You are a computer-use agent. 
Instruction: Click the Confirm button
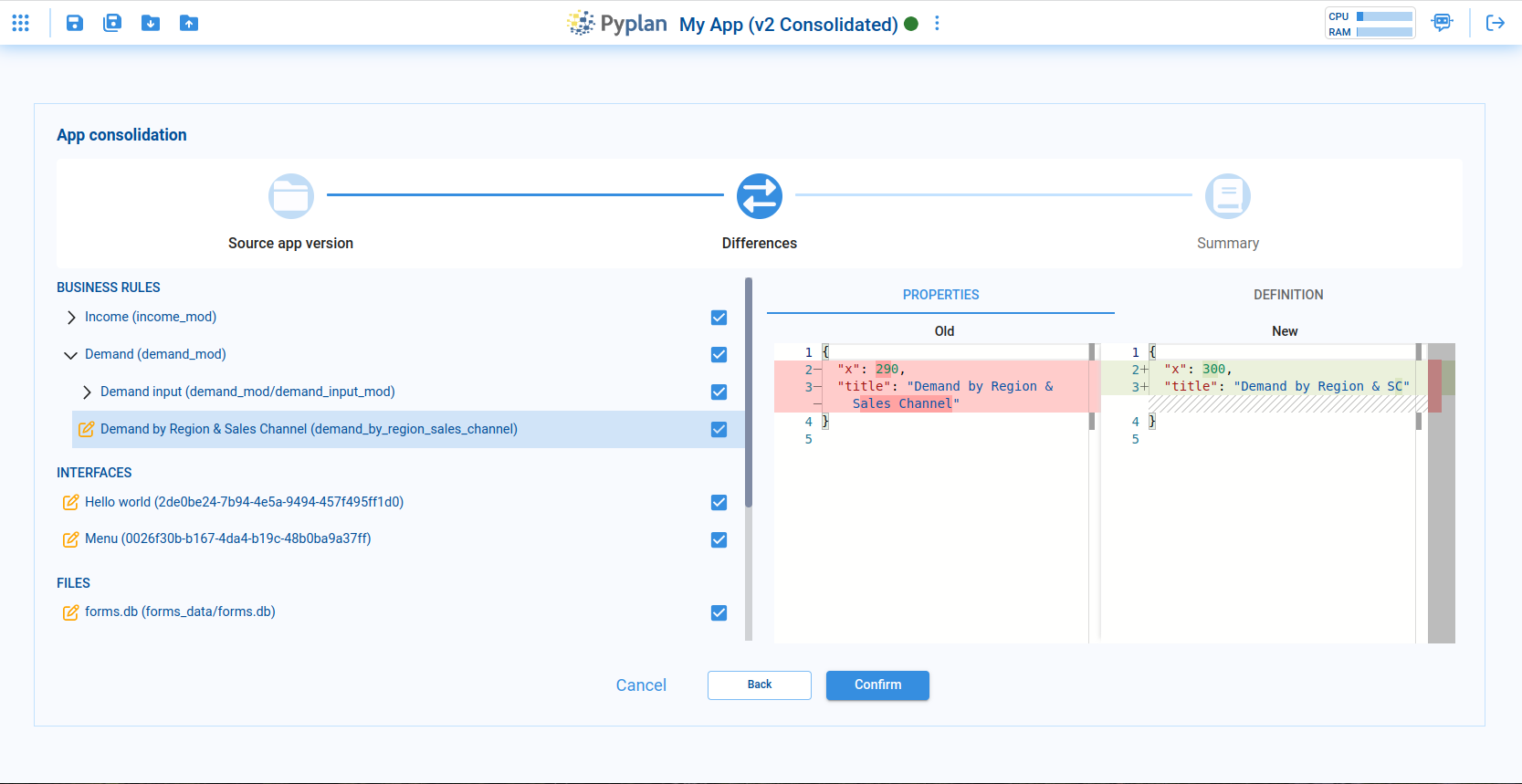(877, 685)
